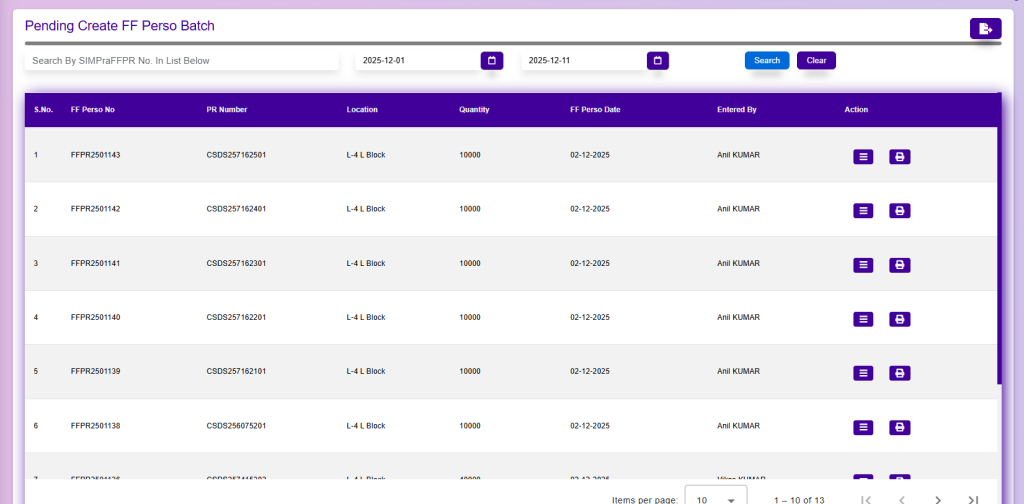Image resolution: width=1024 pixels, height=504 pixels.
Task: Open the end date calendar picker
Action: tap(657, 61)
